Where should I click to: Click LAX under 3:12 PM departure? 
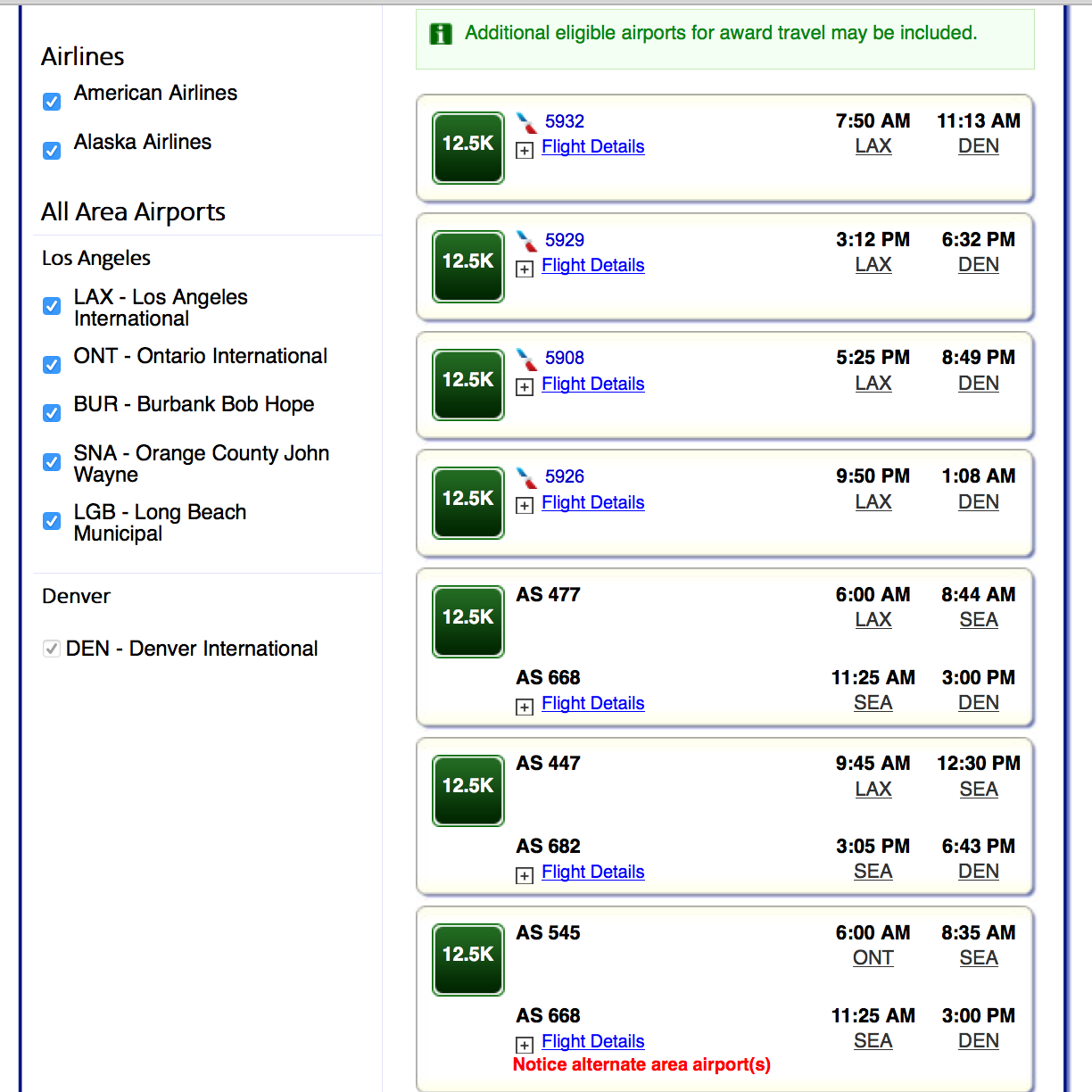[x=873, y=265]
